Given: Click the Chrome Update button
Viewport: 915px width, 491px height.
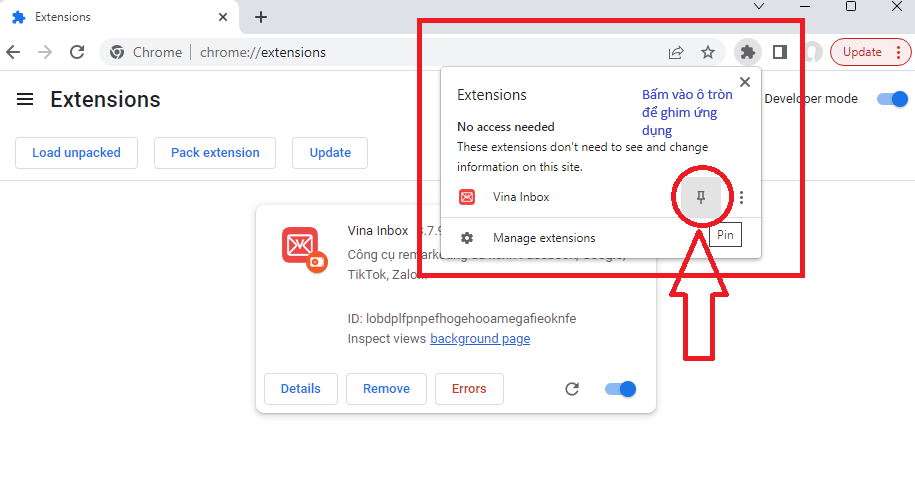Looking at the screenshot, I should [x=870, y=52].
